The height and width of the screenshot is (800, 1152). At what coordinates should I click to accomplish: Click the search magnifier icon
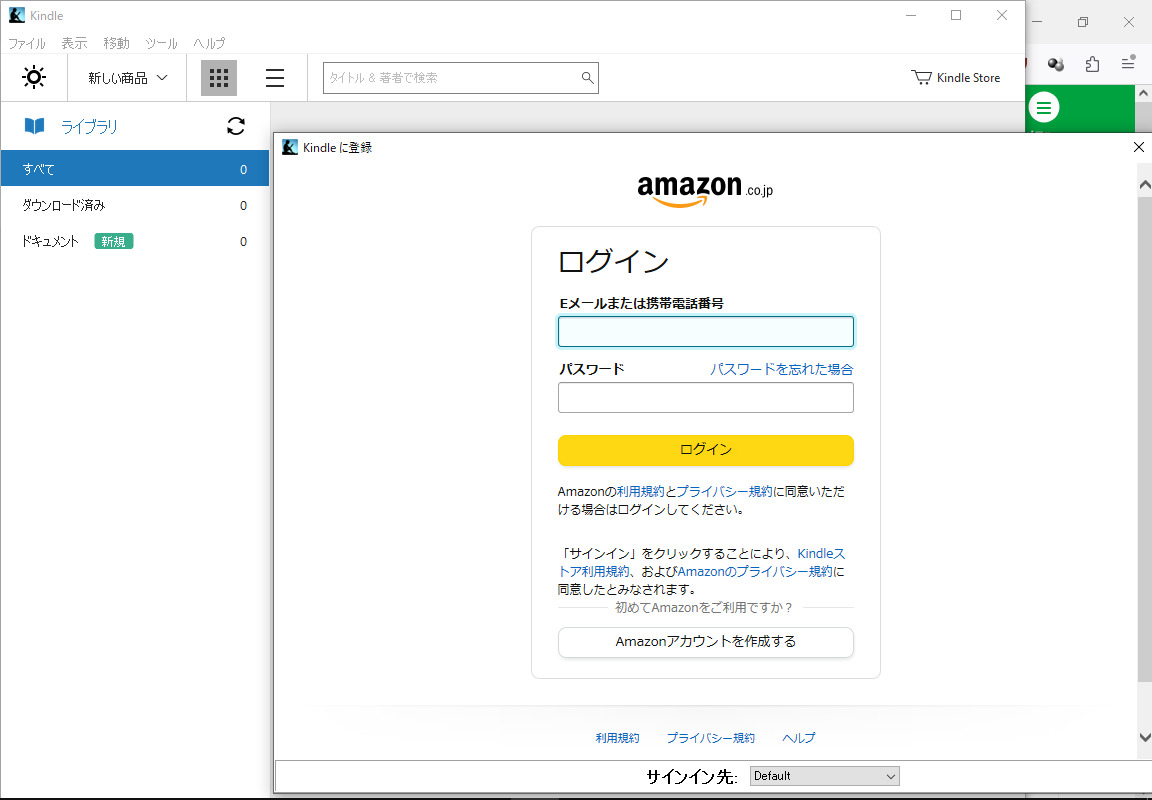(587, 78)
